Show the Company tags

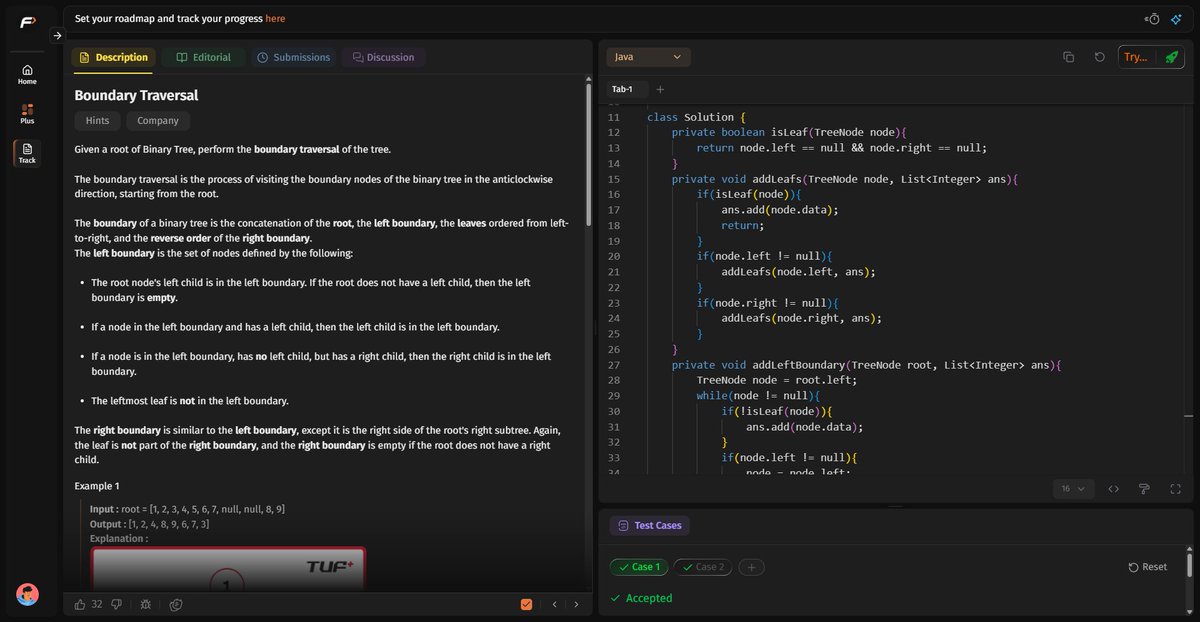[158, 121]
